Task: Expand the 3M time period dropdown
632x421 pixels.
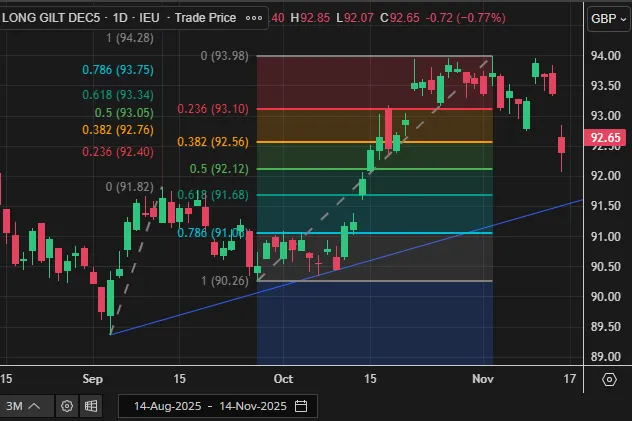Action: [24, 406]
